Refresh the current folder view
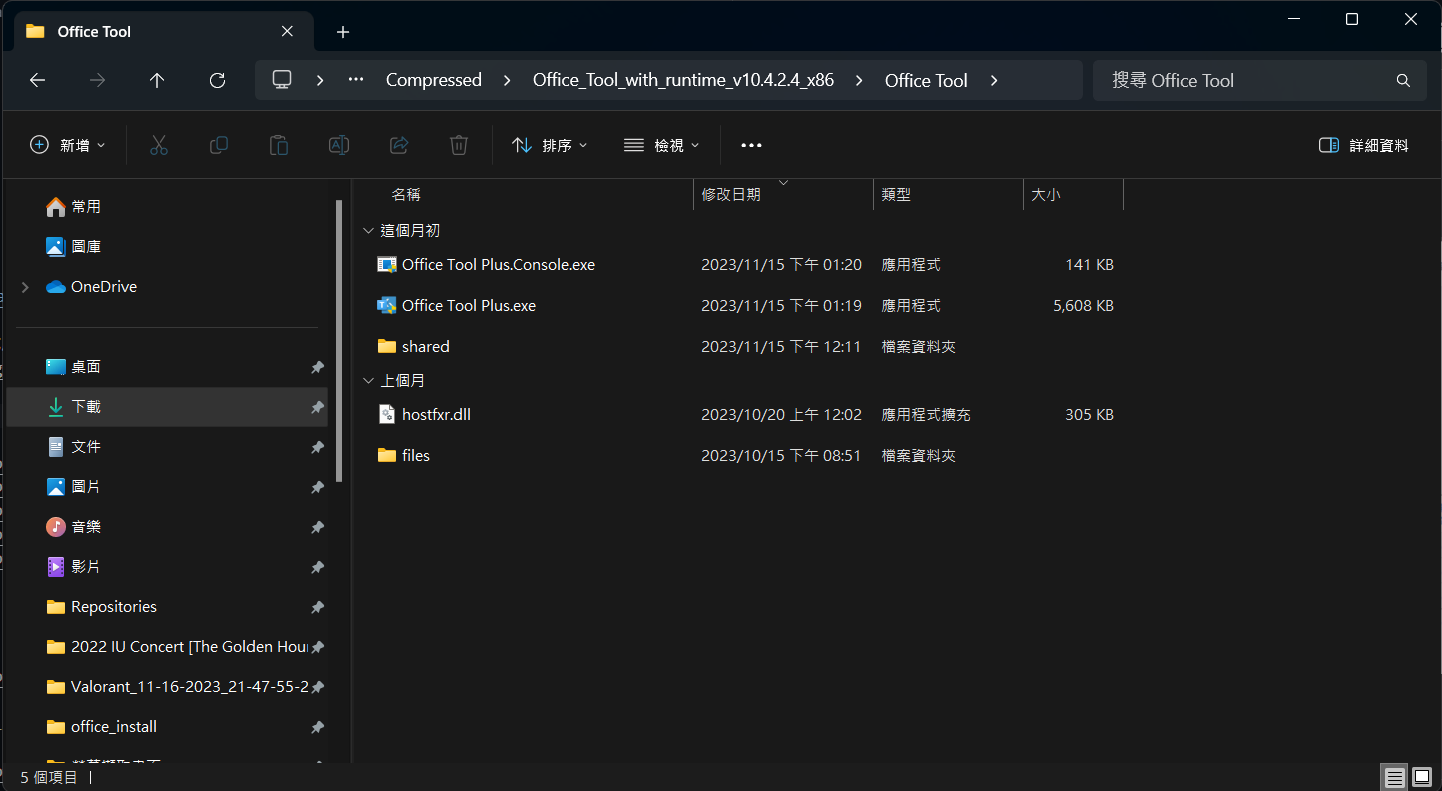 (217, 80)
